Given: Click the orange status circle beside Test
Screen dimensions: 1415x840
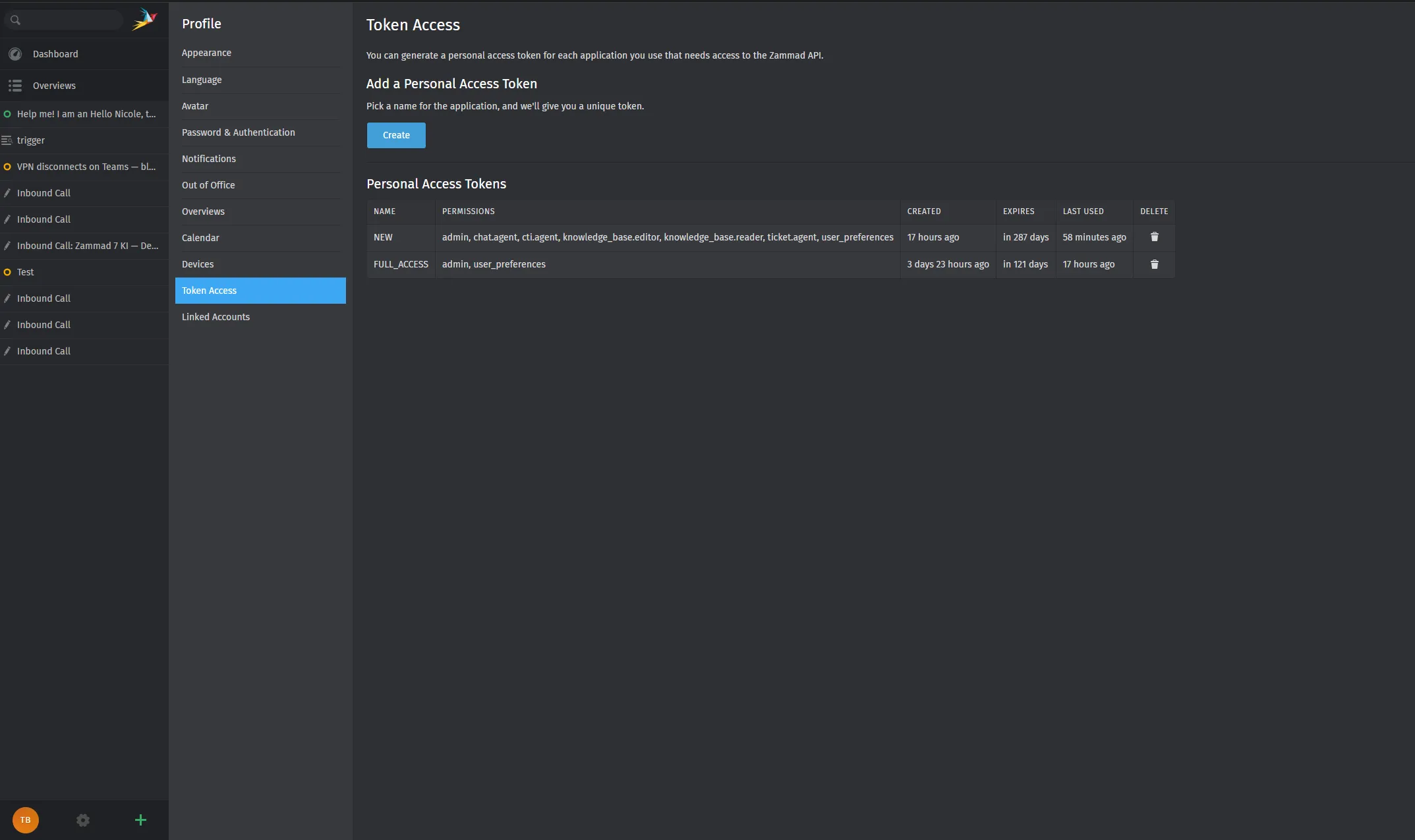Looking at the screenshot, I should tap(7, 272).
